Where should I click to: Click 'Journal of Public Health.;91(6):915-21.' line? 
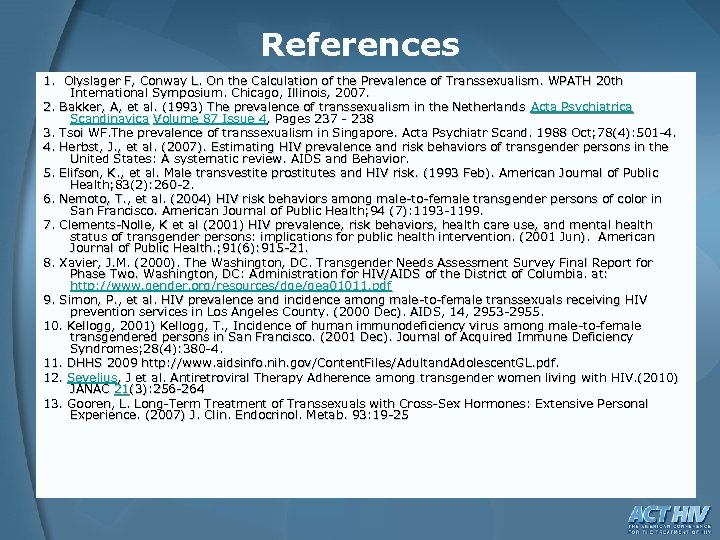(189, 248)
